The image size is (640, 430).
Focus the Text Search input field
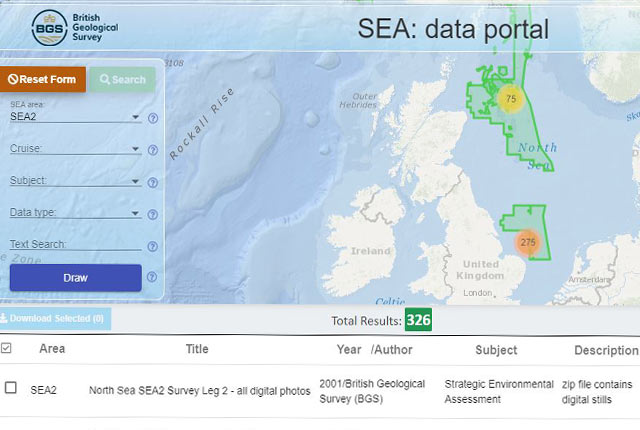[76, 244]
